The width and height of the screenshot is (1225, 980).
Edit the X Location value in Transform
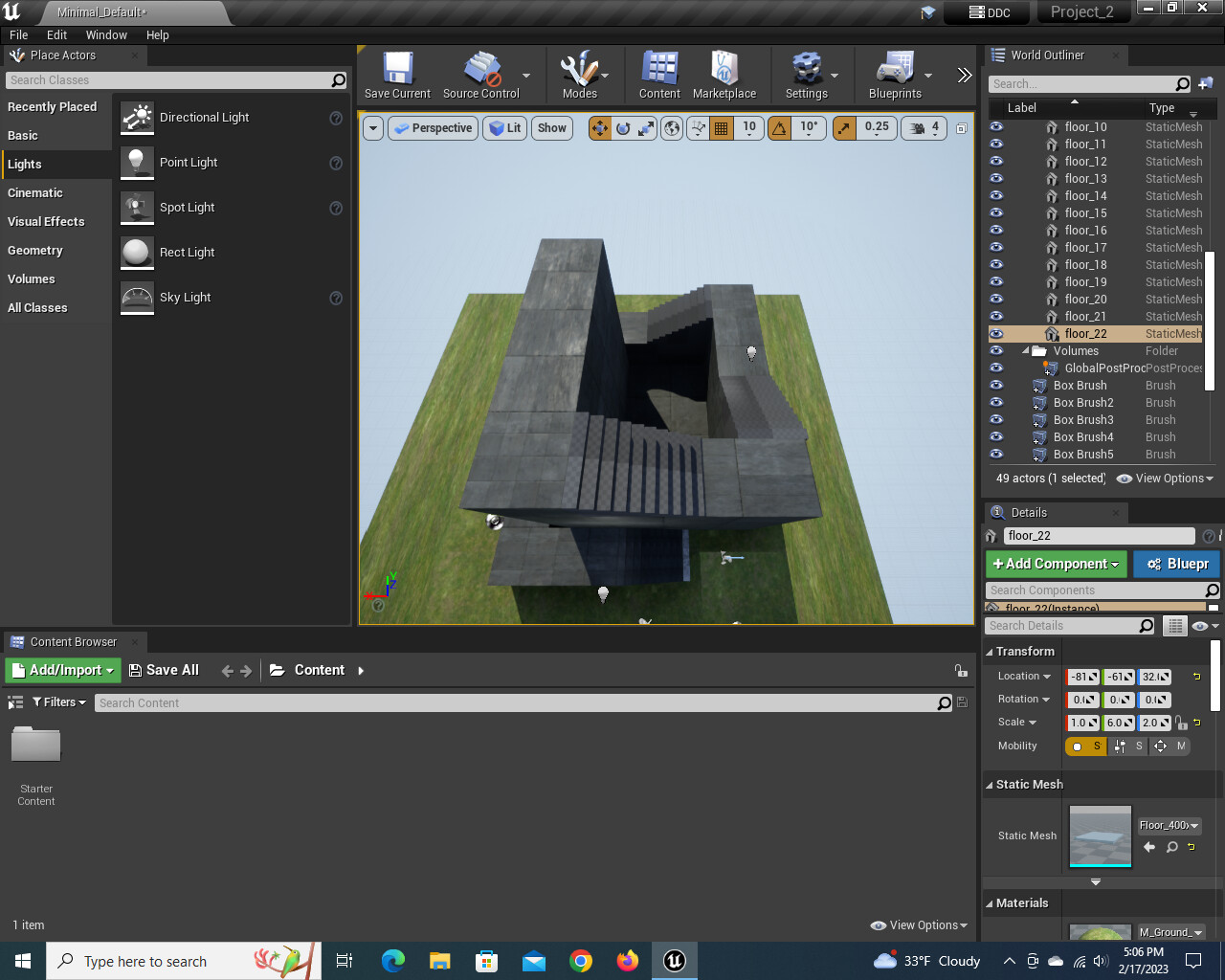coord(1082,676)
